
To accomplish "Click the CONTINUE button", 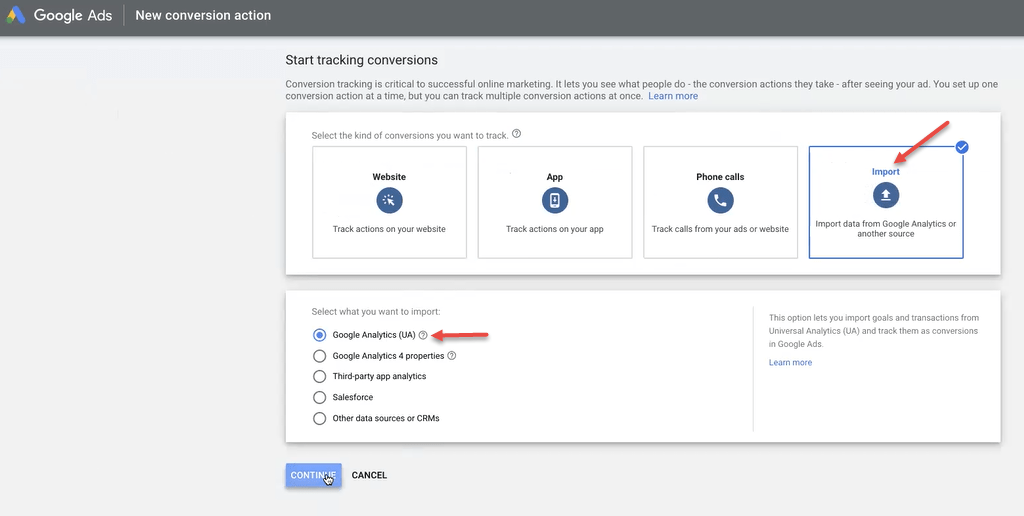I will pos(313,476).
